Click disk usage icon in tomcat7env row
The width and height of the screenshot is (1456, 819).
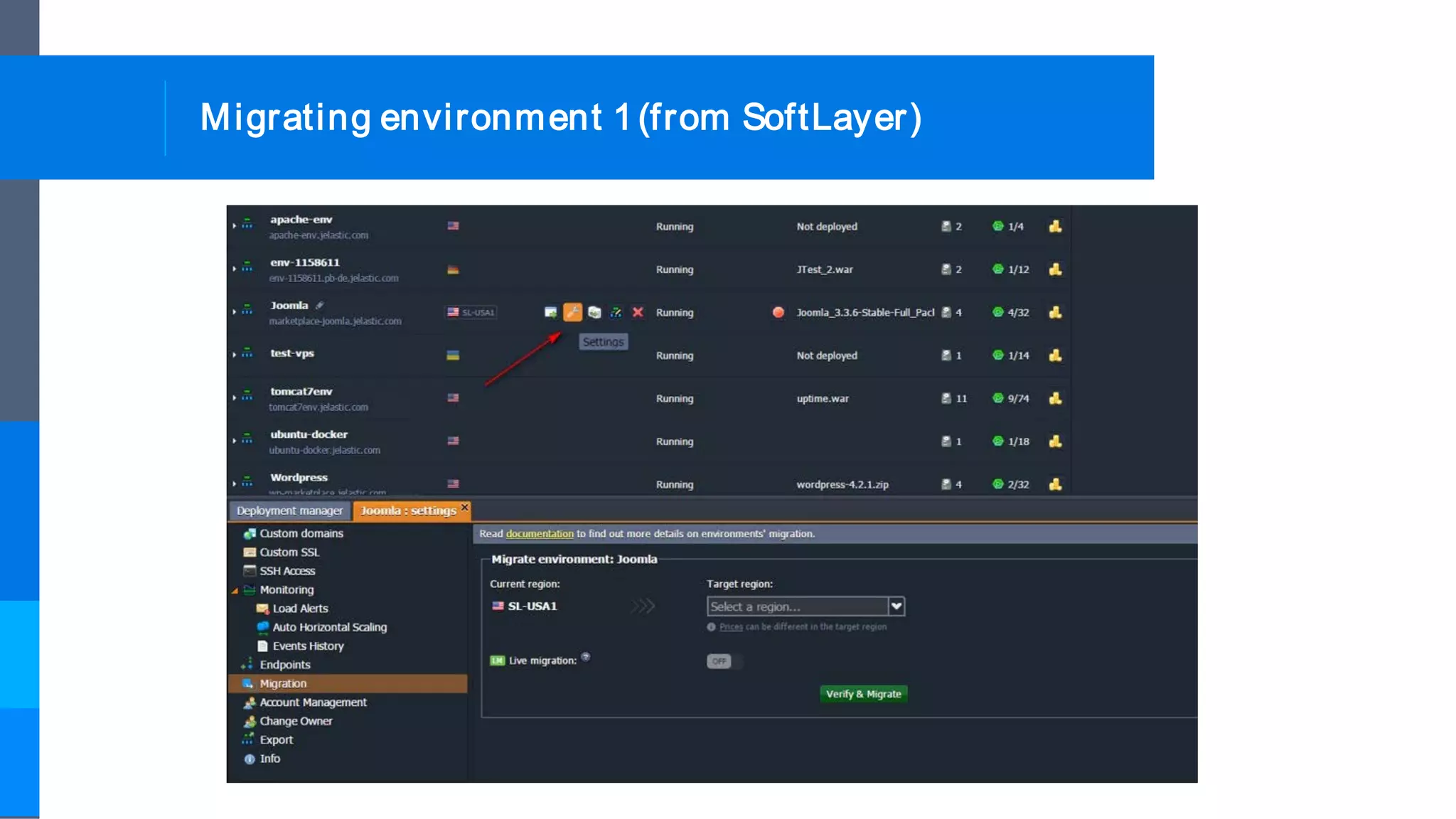(x=946, y=398)
